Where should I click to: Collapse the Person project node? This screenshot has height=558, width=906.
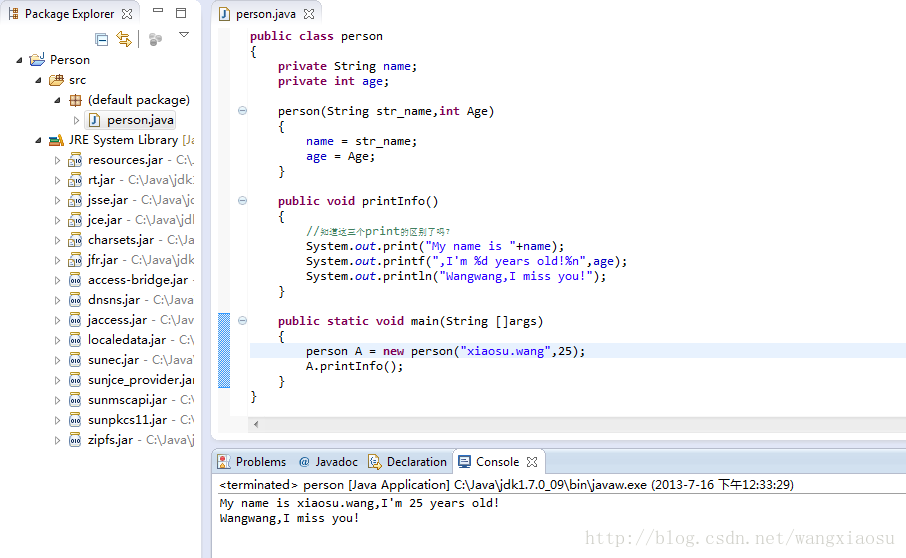(20, 60)
